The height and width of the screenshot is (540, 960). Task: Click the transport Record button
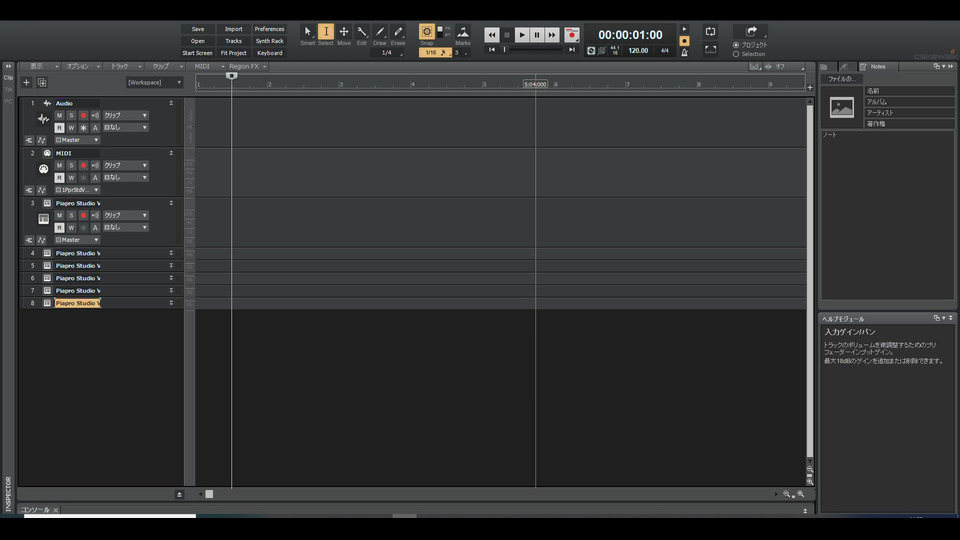pyautogui.click(x=572, y=35)
